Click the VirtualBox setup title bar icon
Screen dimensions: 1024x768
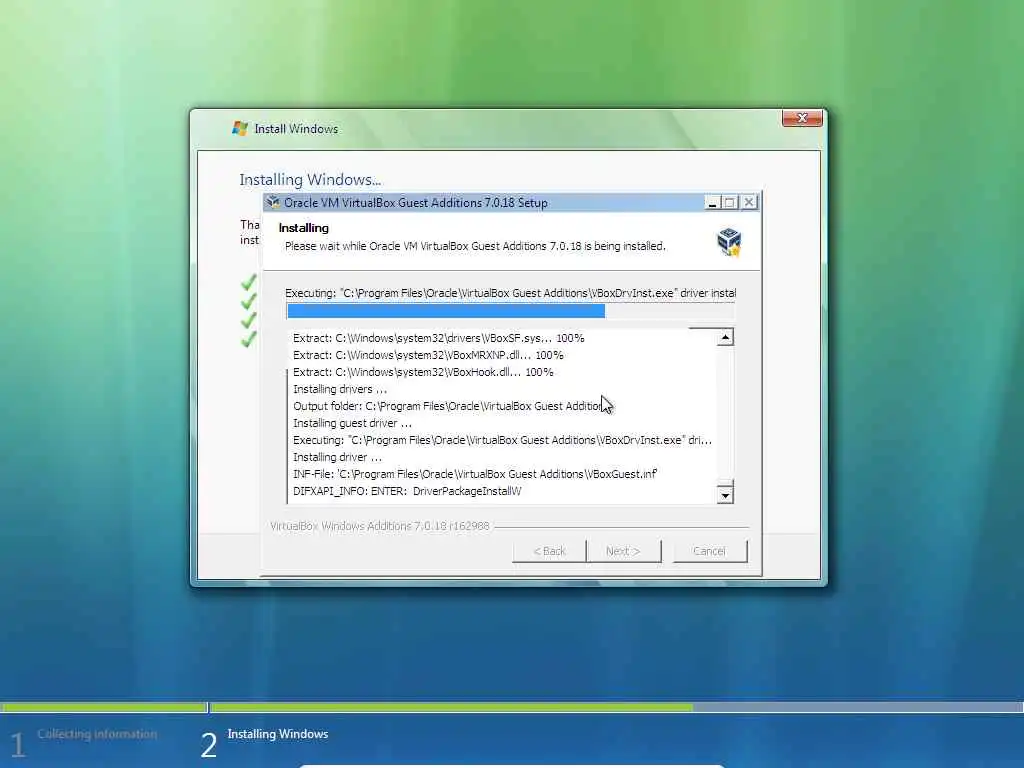click(273, 202)
